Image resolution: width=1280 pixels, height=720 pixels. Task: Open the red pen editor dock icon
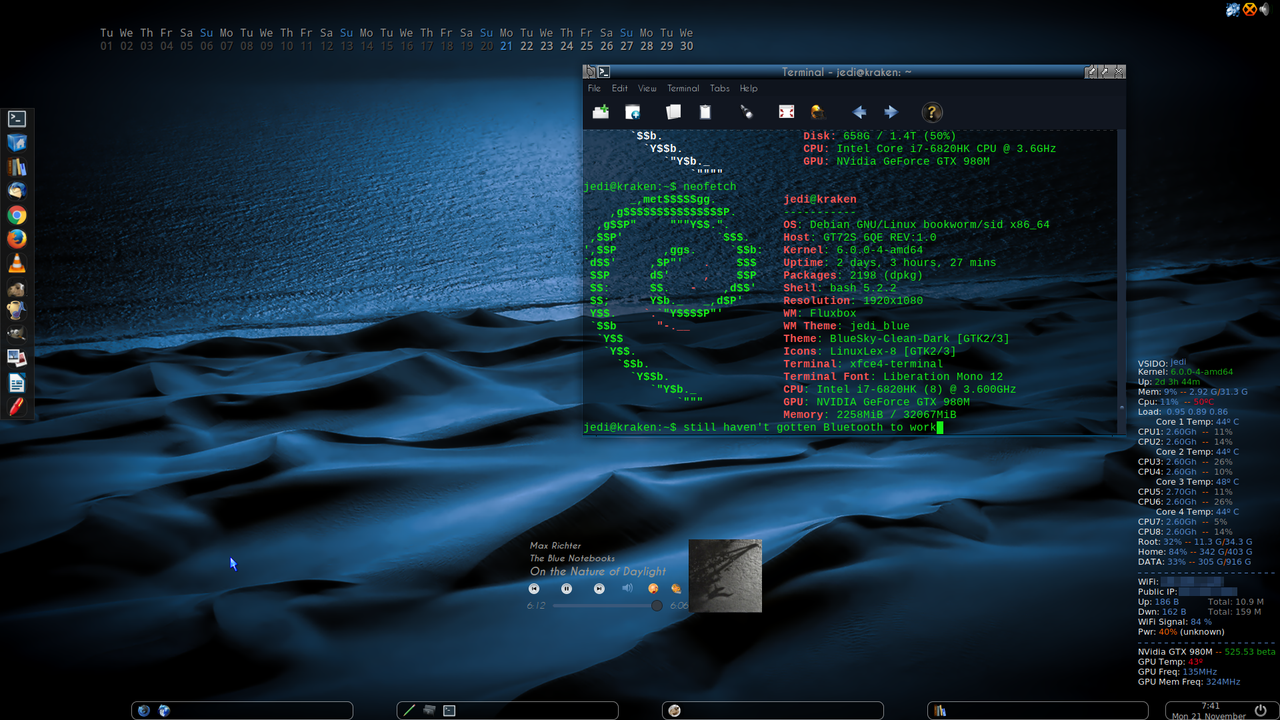point(16,407)
